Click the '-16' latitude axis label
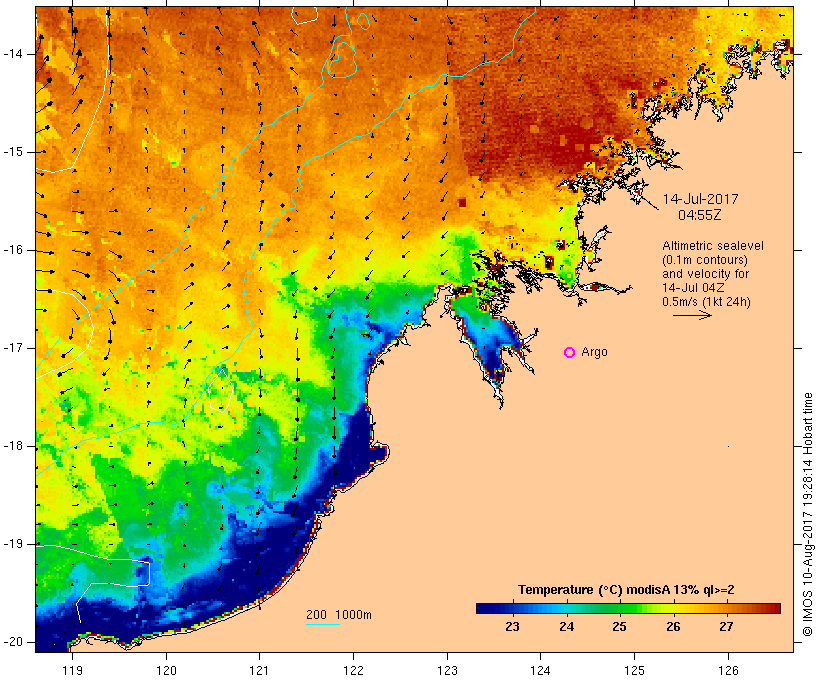This screenshot has width=820, height=680. click(x=13, y=250)
